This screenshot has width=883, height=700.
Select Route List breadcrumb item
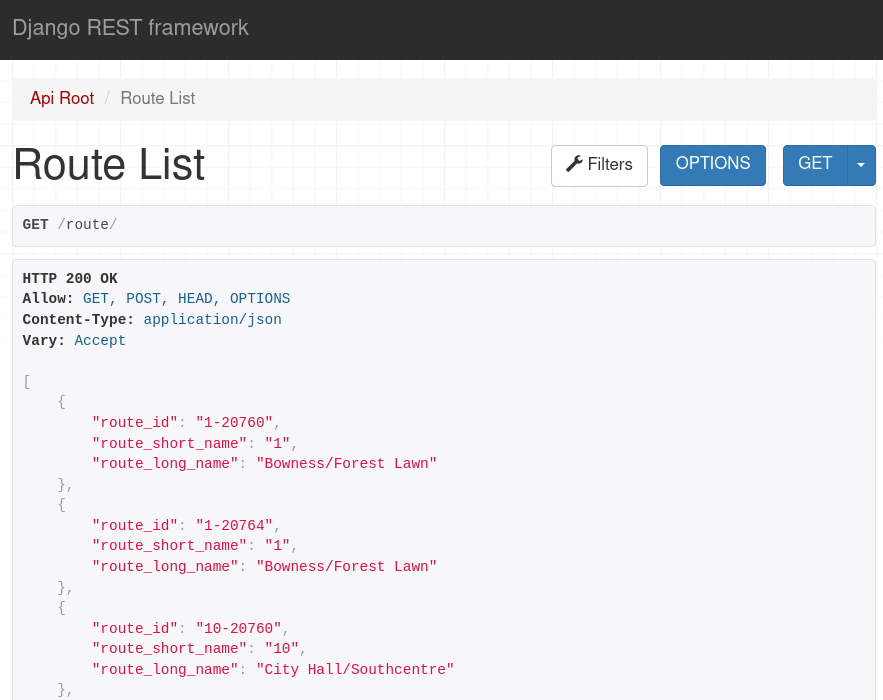(157, 98)
